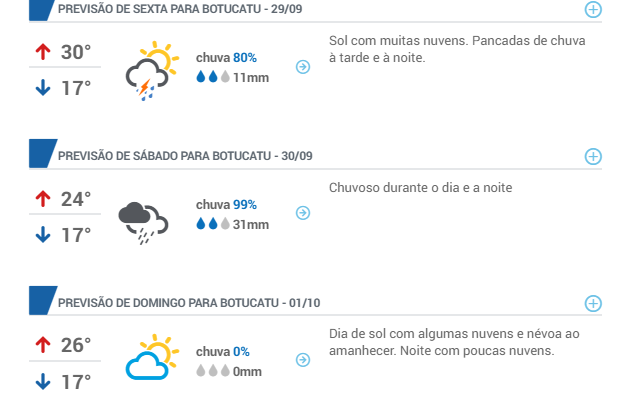The width and height of the screenshot is (624, 412).
Task: Expand Sunday 01/10 forecast plus icon
Action: [x=593, y=303]
